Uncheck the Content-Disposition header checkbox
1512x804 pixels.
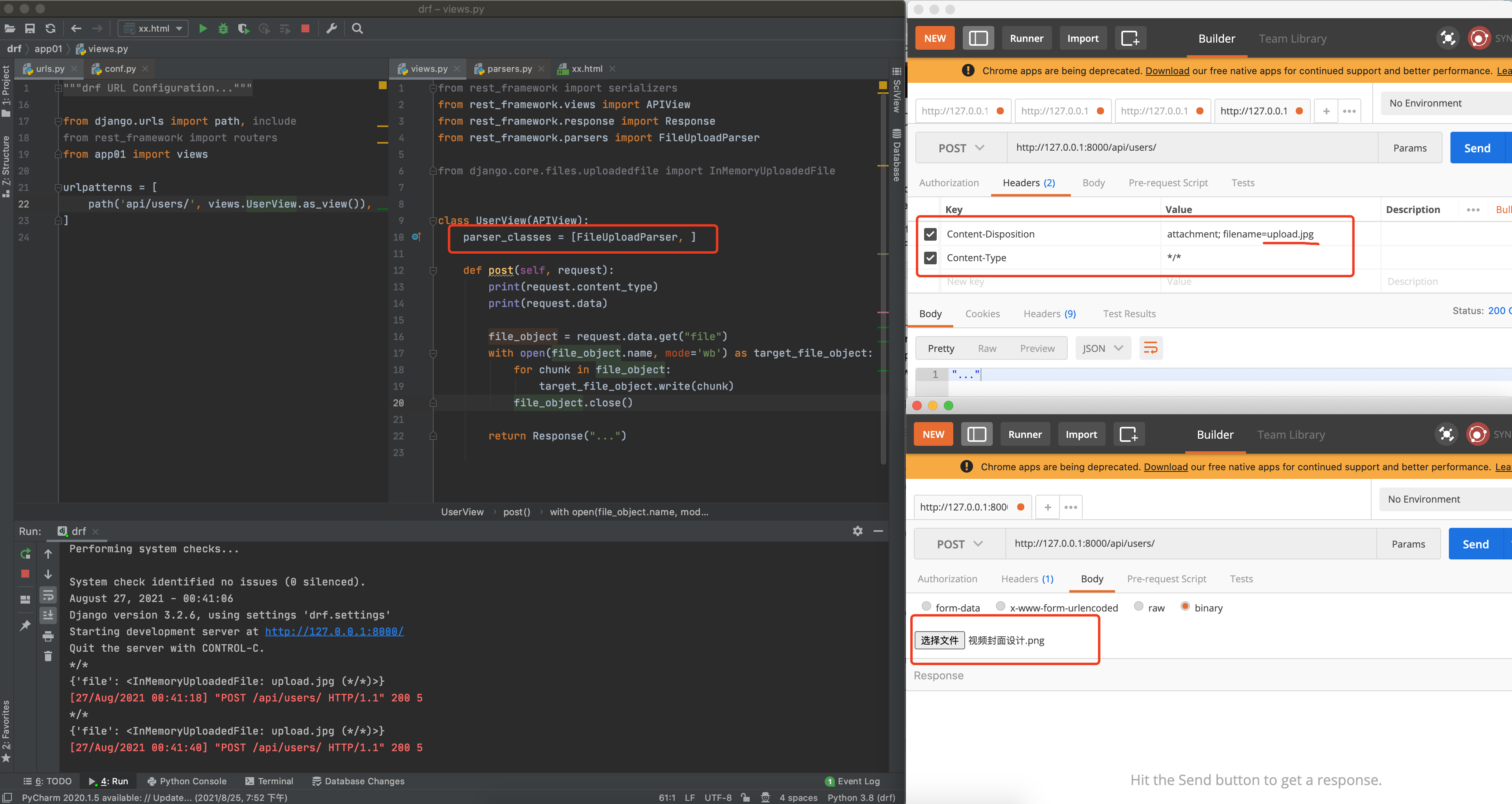tap(930, 234)
